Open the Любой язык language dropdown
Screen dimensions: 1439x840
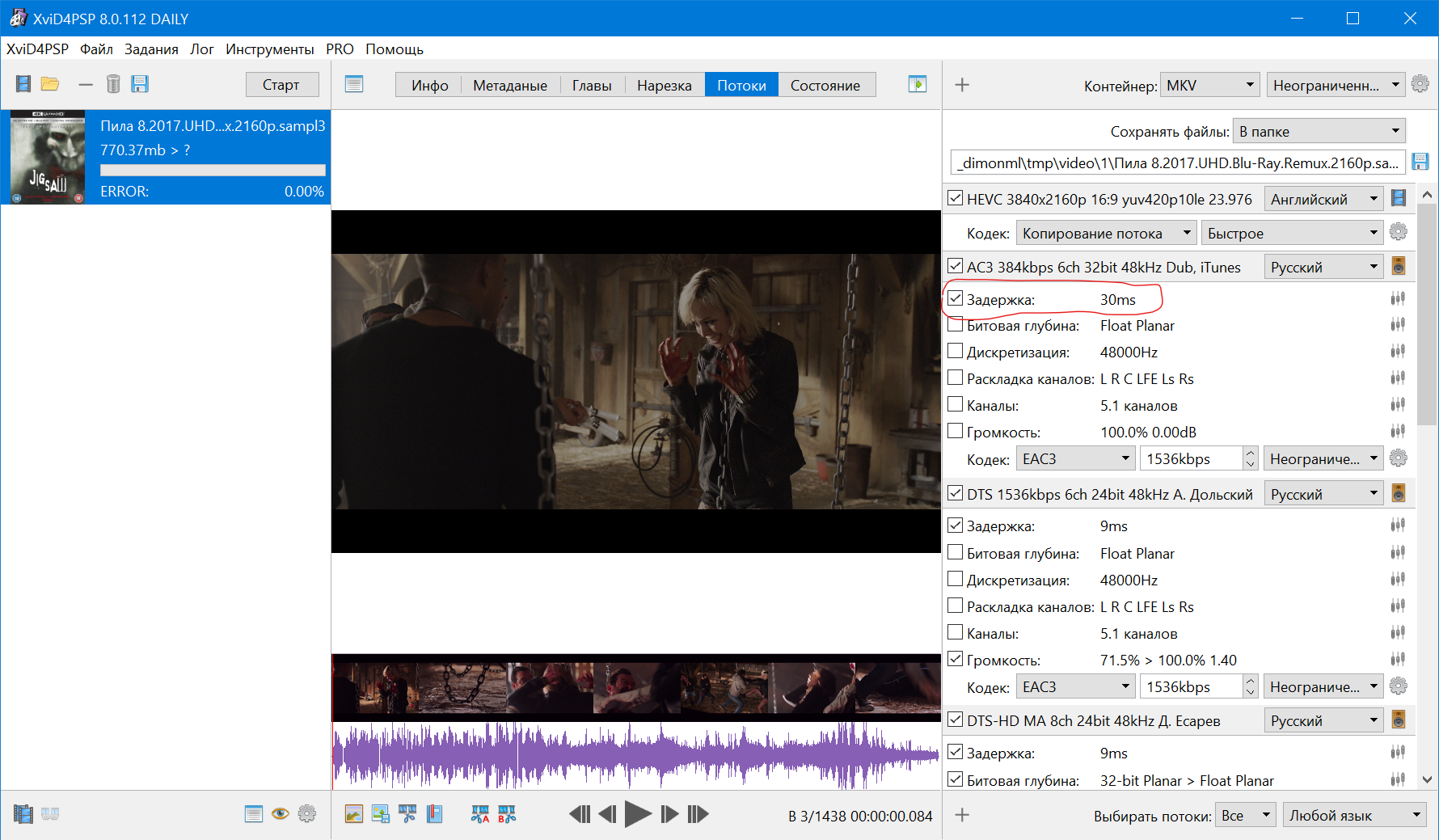coord(1354,815)
